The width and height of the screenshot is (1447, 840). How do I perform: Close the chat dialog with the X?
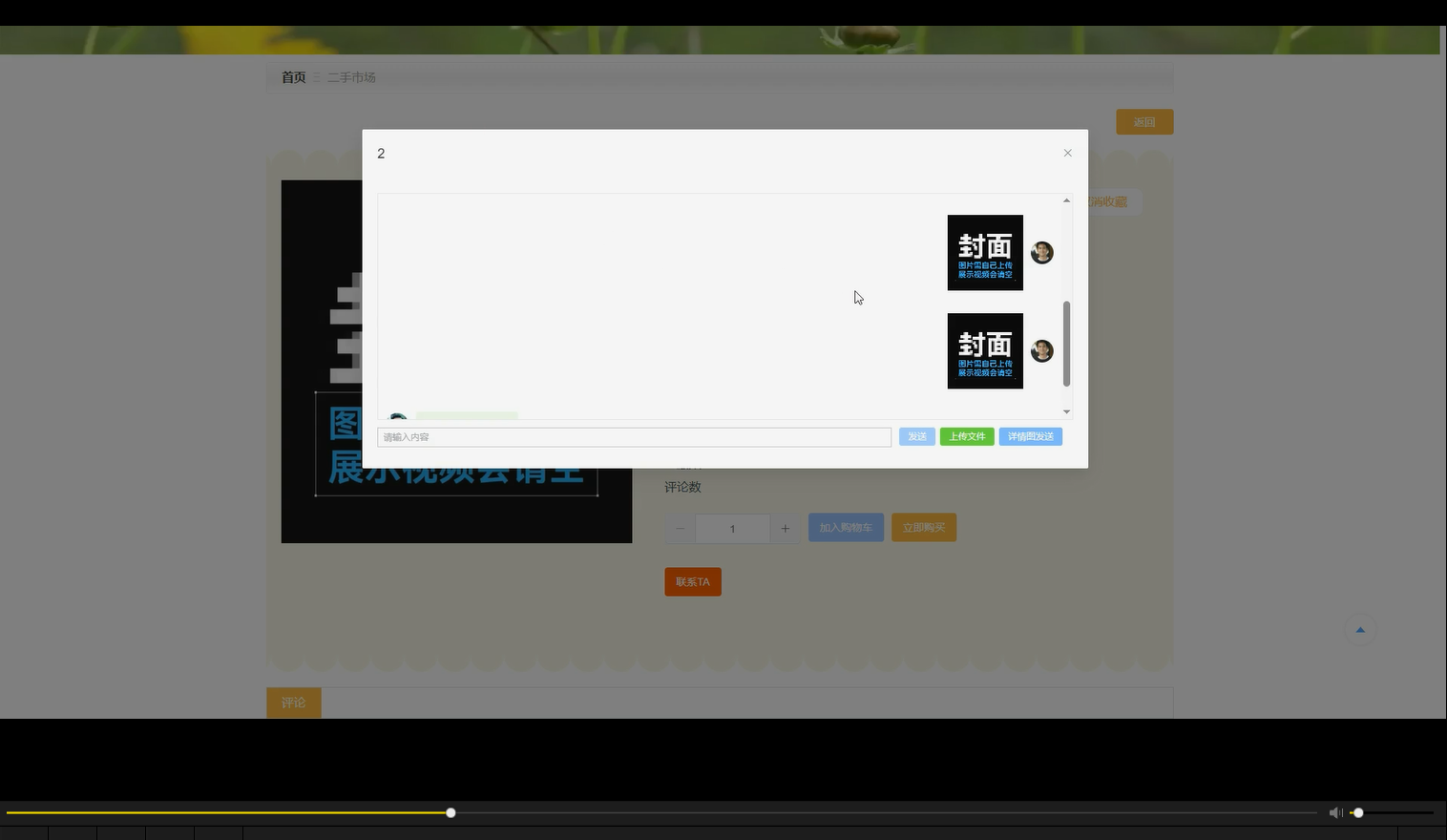point(1067,153)
